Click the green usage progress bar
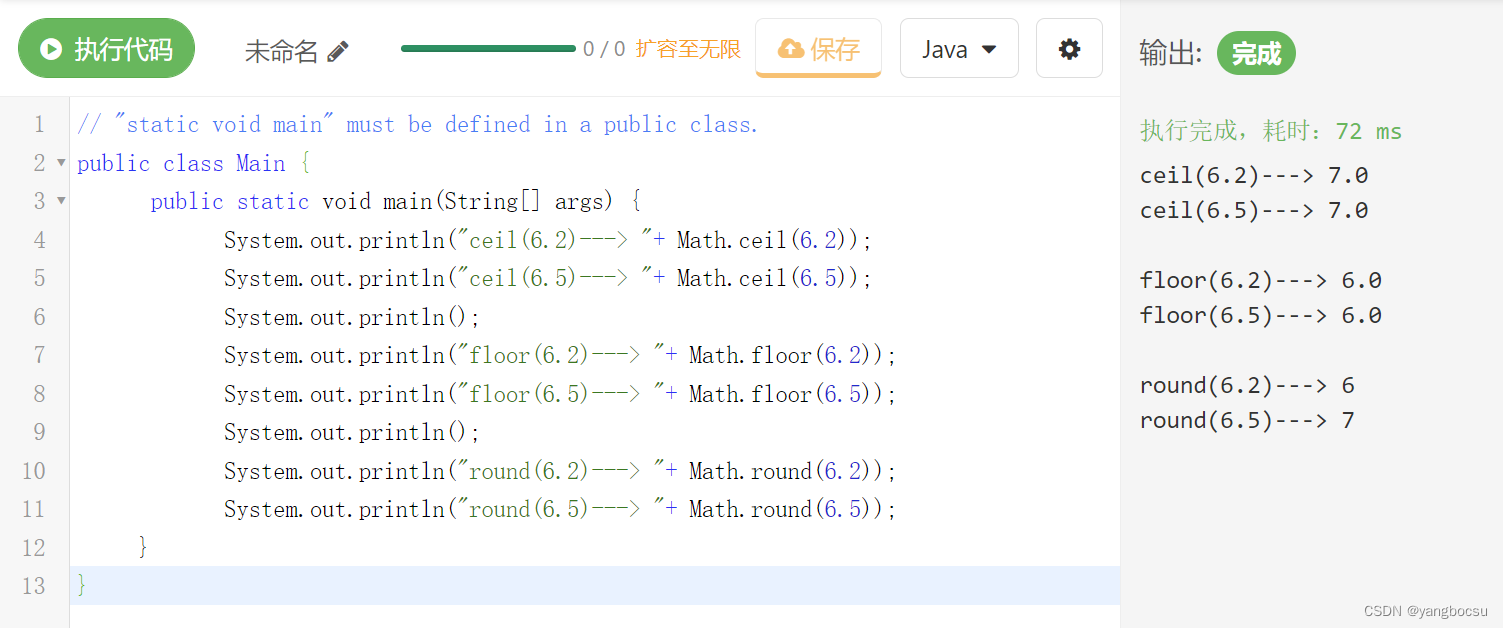Viewport: 1503px width, 628px height. 488,48
